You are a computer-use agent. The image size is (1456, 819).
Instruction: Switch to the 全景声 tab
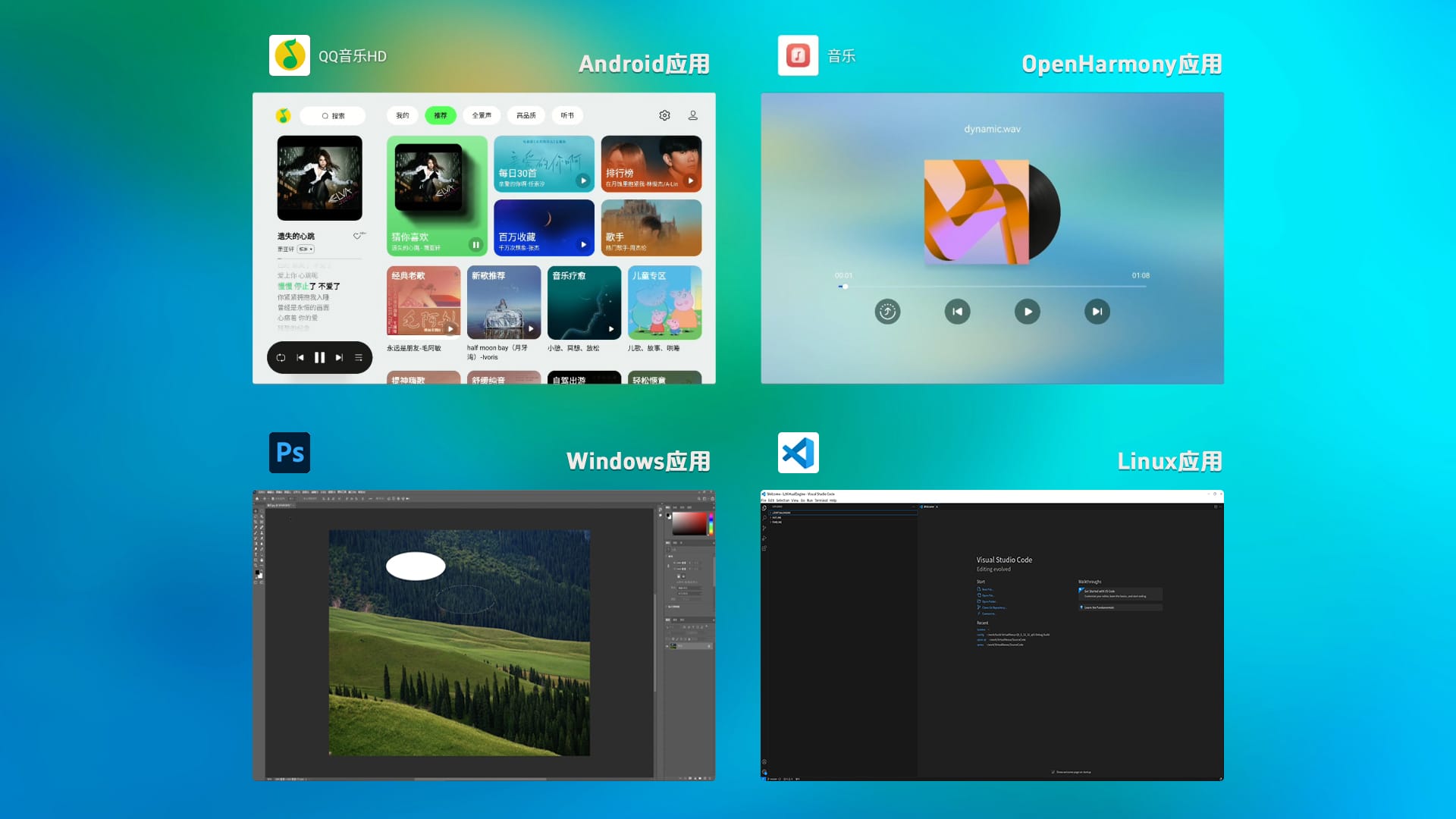point(482,115)
